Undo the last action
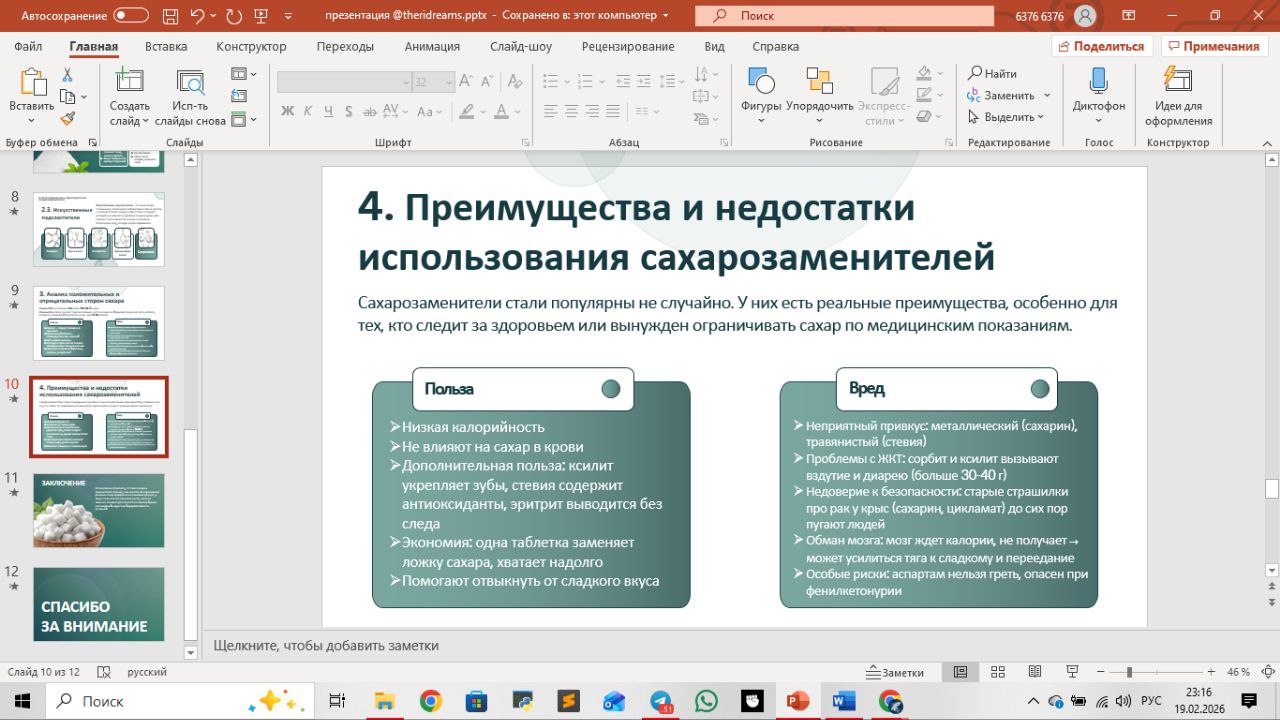Viewport: 1280px width, 720px height. (x=197, y=16)
